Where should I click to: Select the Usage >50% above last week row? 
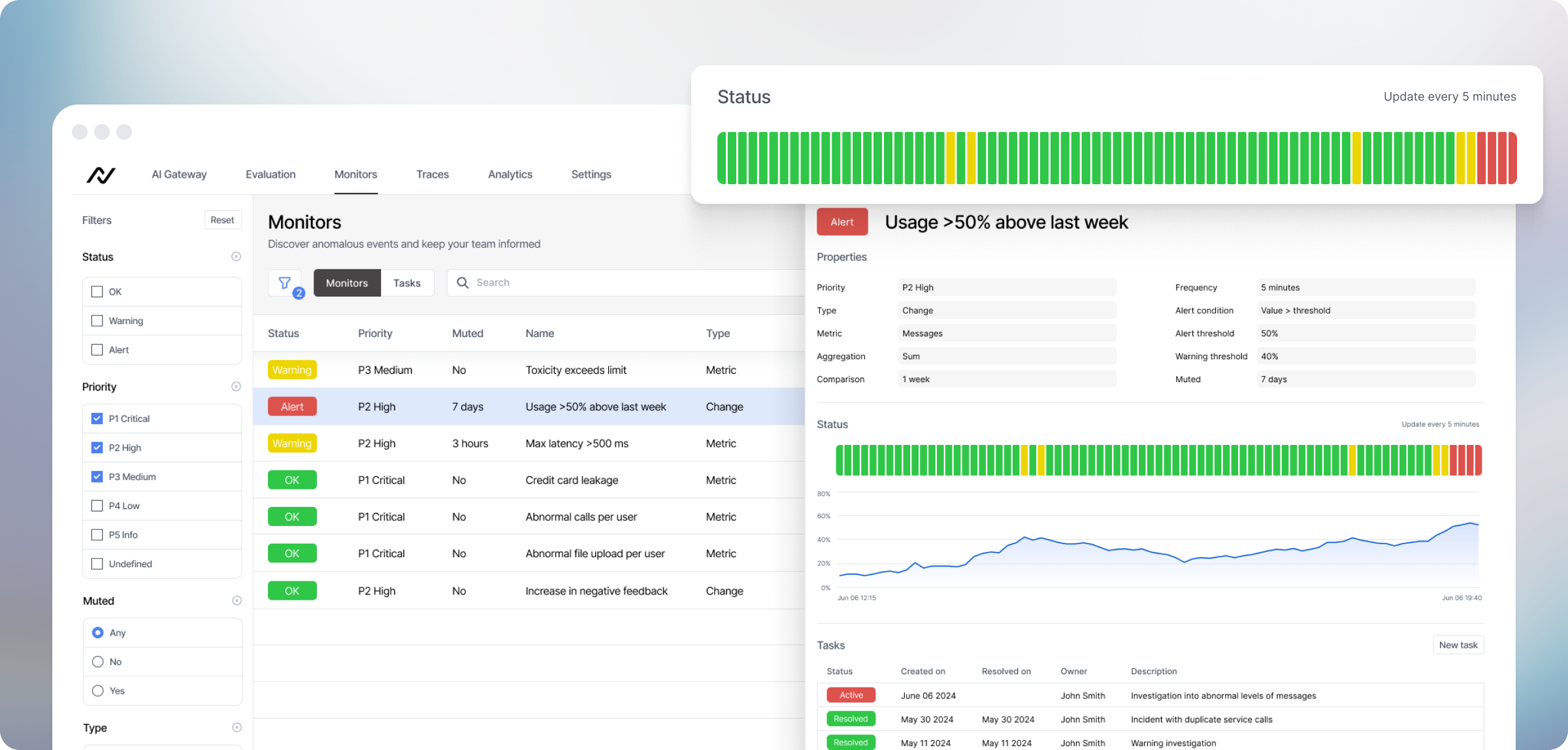tap(529, 406)
